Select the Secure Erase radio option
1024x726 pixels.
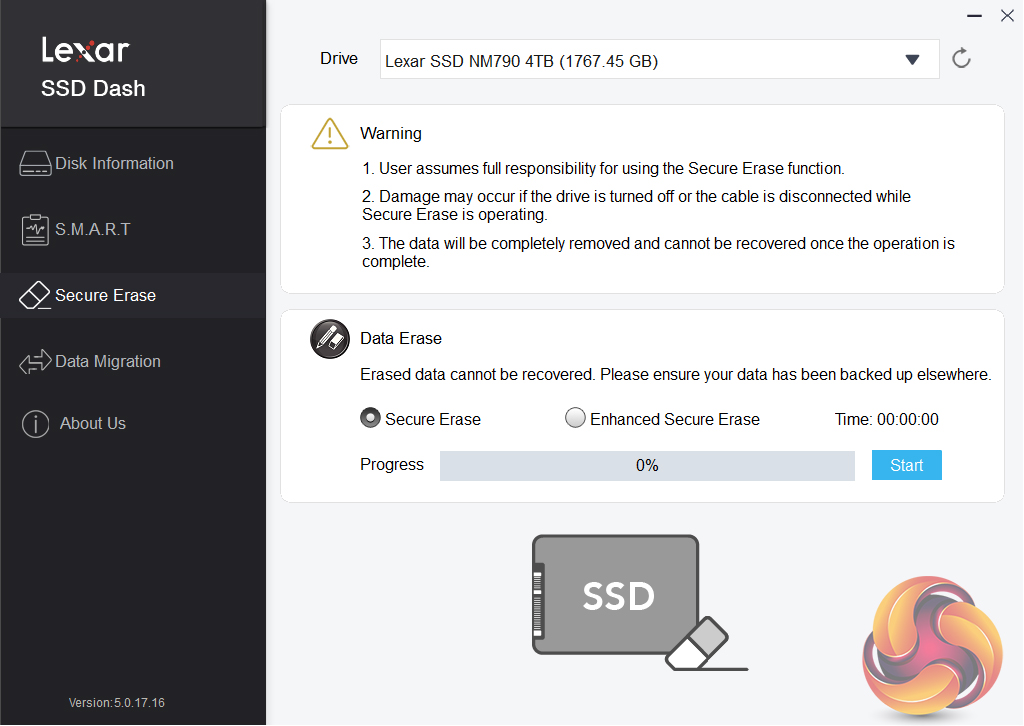(370, 419)
